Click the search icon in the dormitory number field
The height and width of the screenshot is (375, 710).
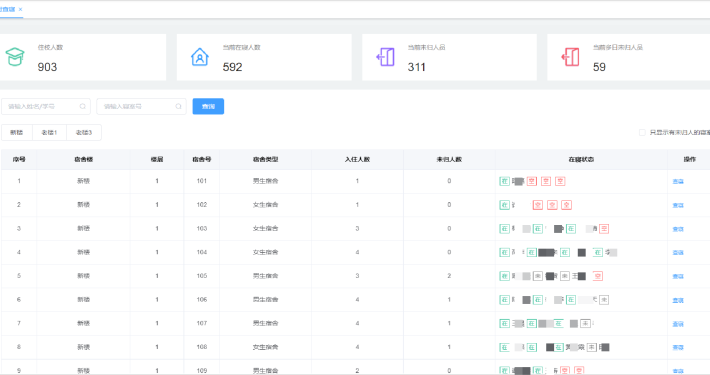[178, 106]
